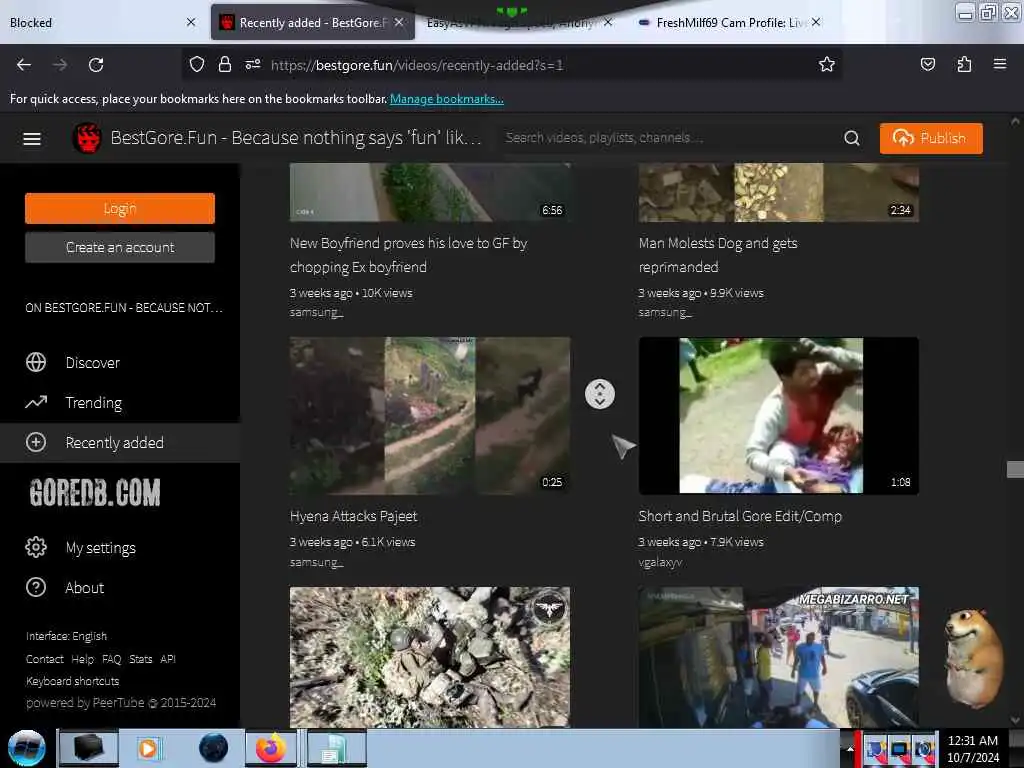Image resolution: width=1024 pixels, height=768 pixels.
Task: Open the Firefox application menu
Action: [1000, 65]
